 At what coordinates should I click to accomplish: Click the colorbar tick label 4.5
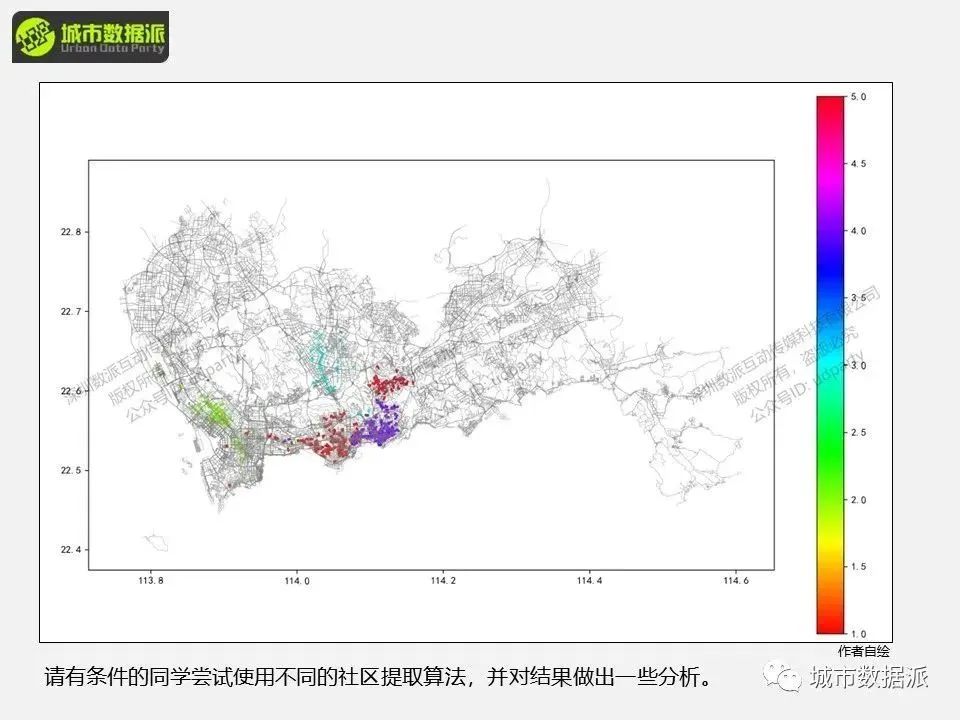(858, 164)
